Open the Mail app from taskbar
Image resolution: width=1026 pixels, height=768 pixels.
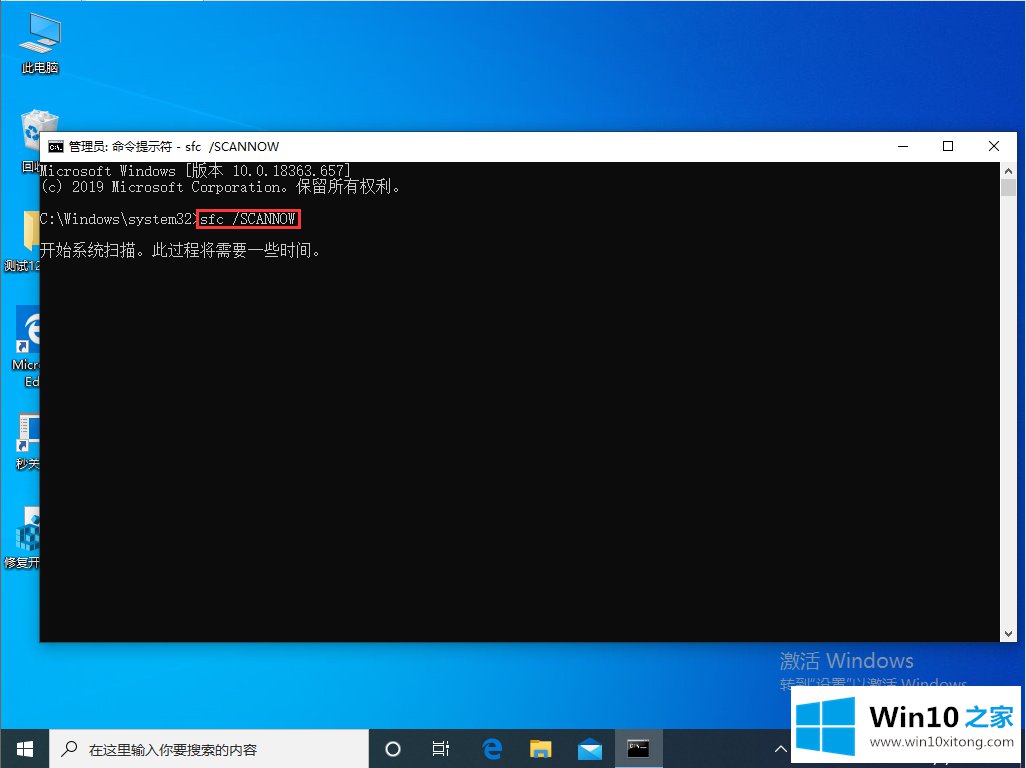[x=590, y=748]
